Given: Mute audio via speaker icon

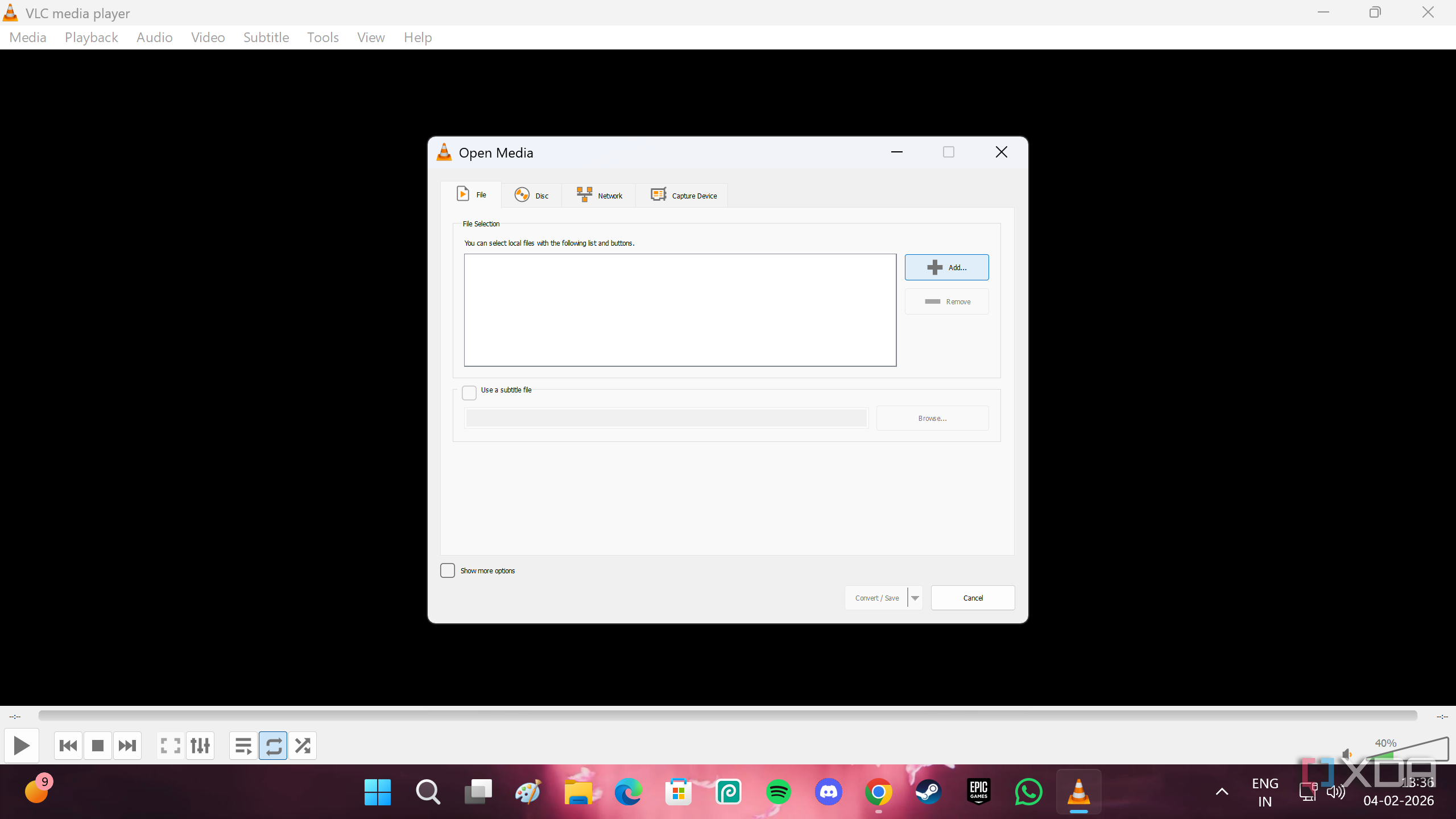Looking at the screenshot, I should (x=1346, y=754).
